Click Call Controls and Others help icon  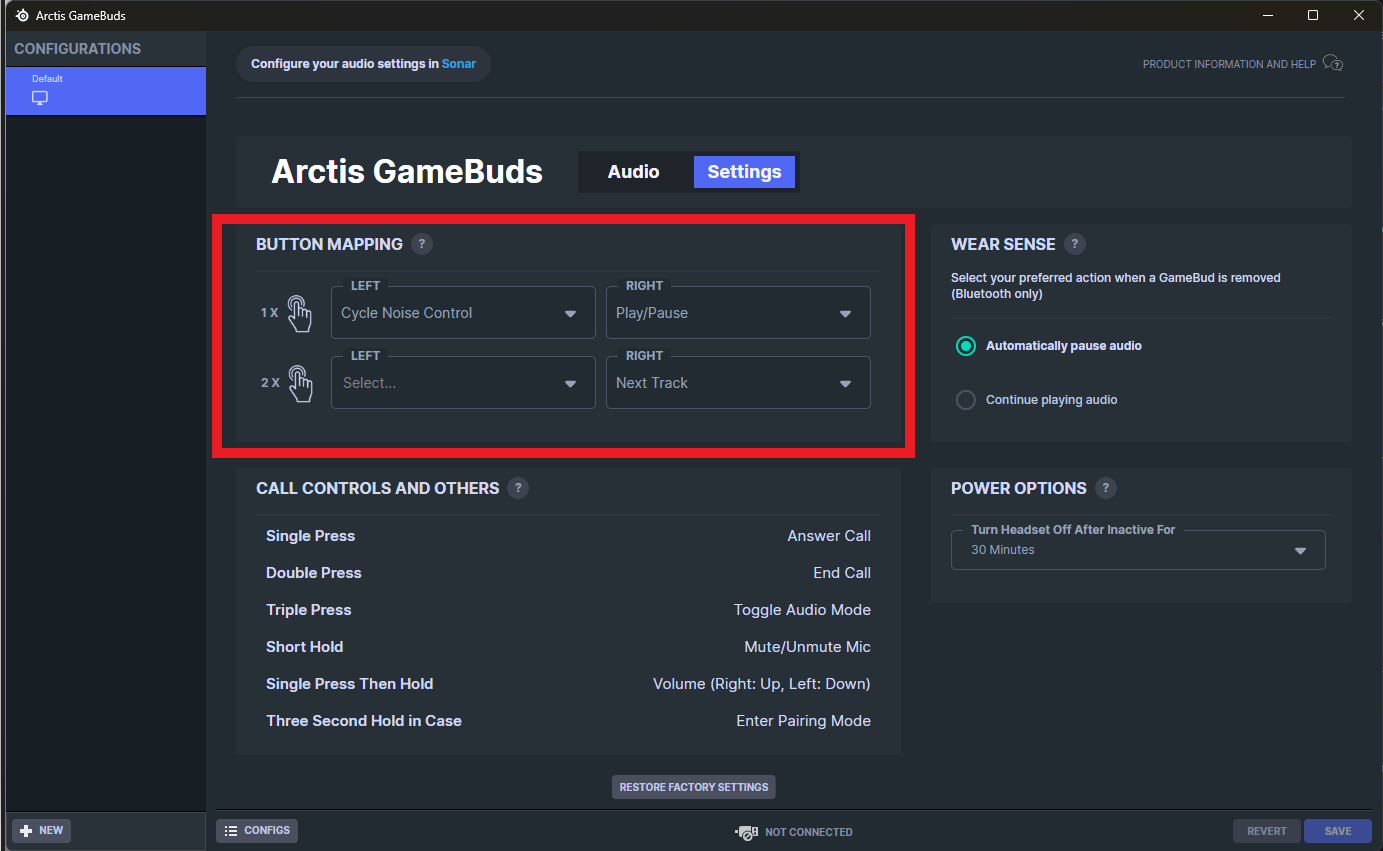(x=518, y=488)
